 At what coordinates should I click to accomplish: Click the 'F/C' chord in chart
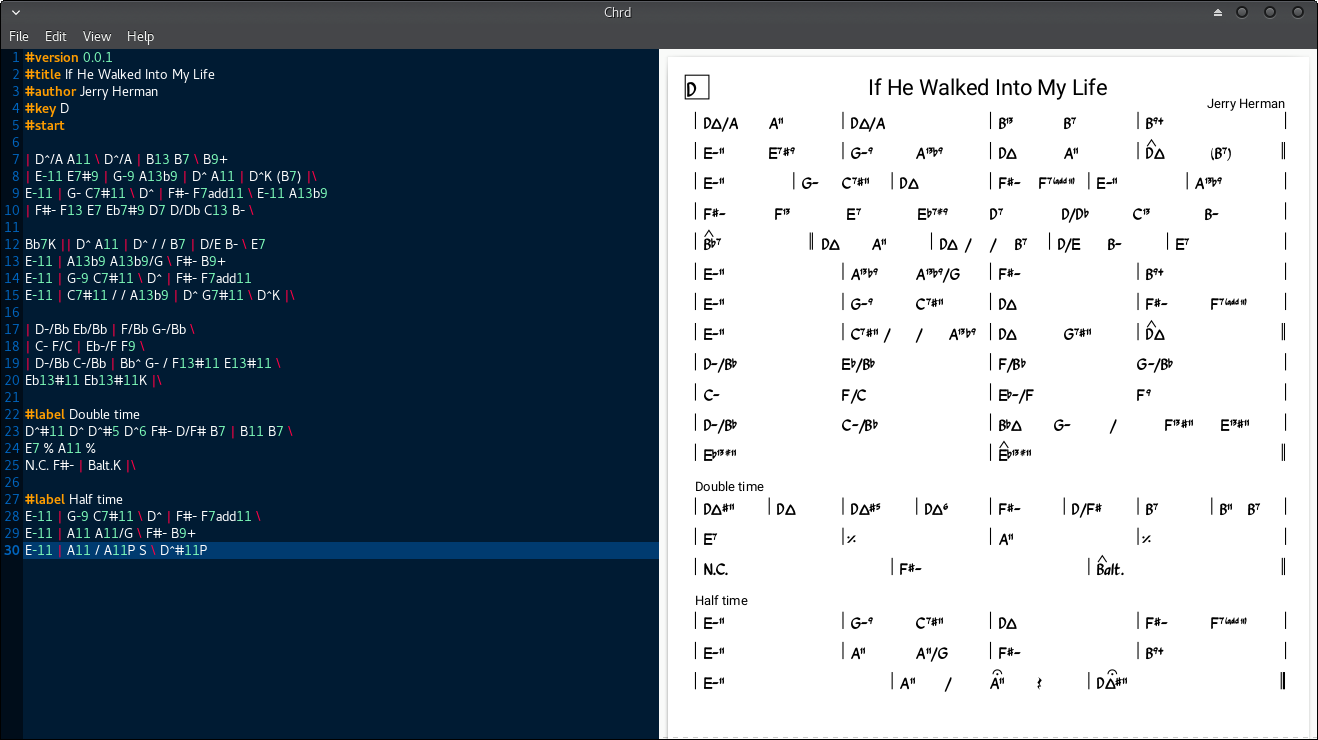point(853,395)
